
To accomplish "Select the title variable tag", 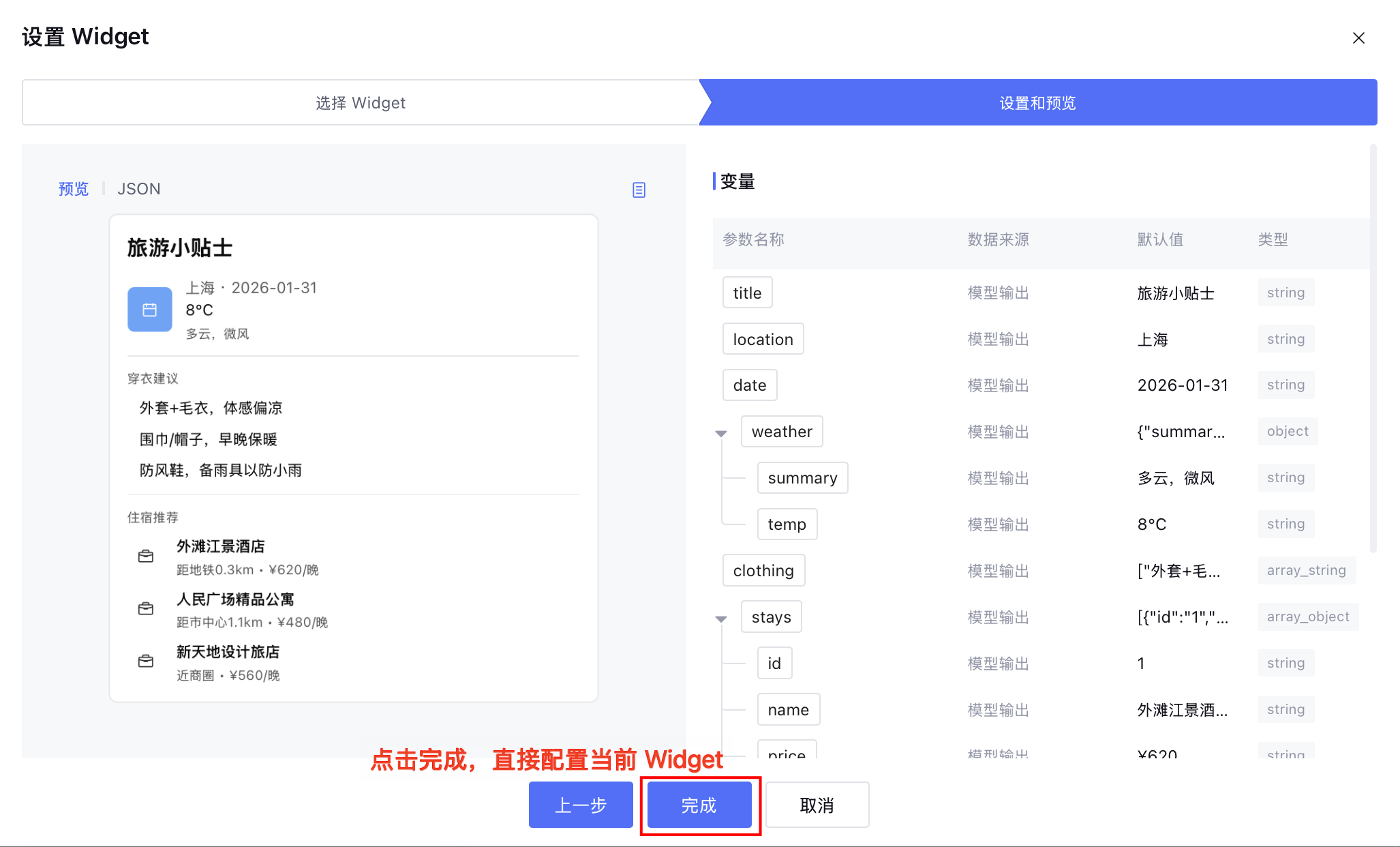I will point(747,293).
